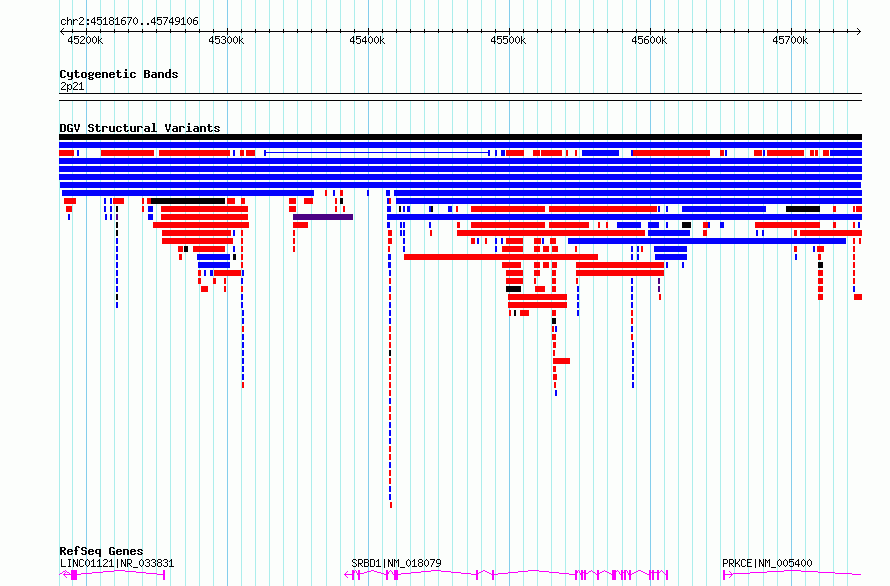Image resolution: width=890 pixels, height=586 pixels.
Task: Select the purple structural variant bar
Action: [x=323, y=217]
